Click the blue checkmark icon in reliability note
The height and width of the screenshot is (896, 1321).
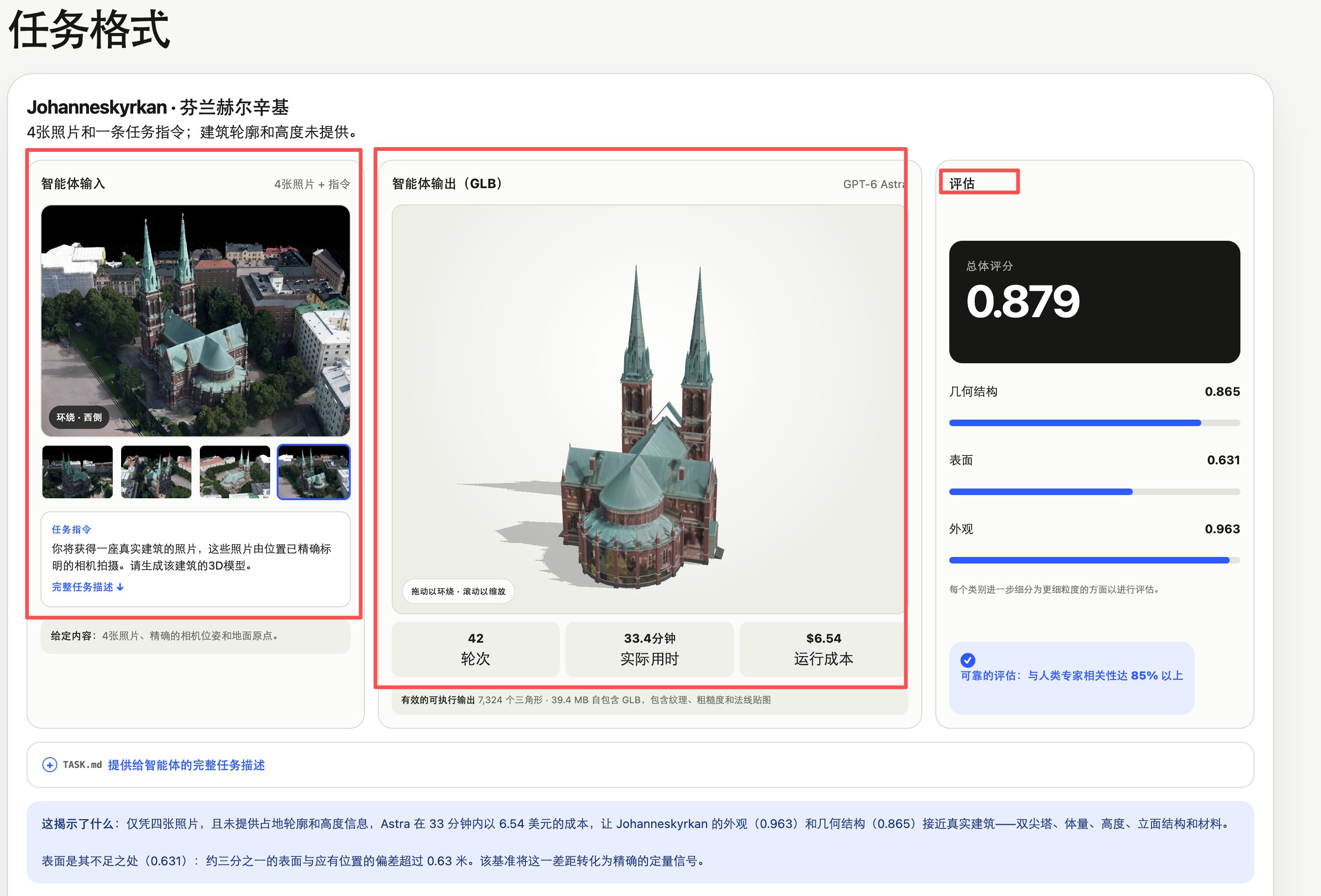tap(967, 659)
